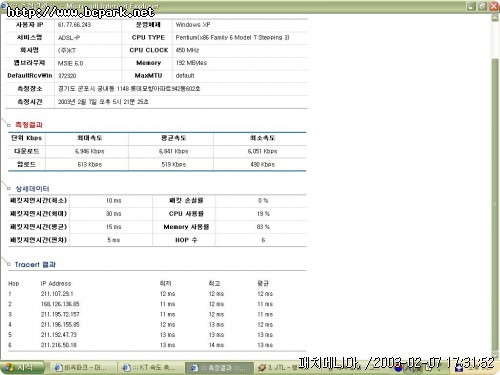Minimize the Internet Explorer window
The image size is (500, 375).
pos(471,6)
